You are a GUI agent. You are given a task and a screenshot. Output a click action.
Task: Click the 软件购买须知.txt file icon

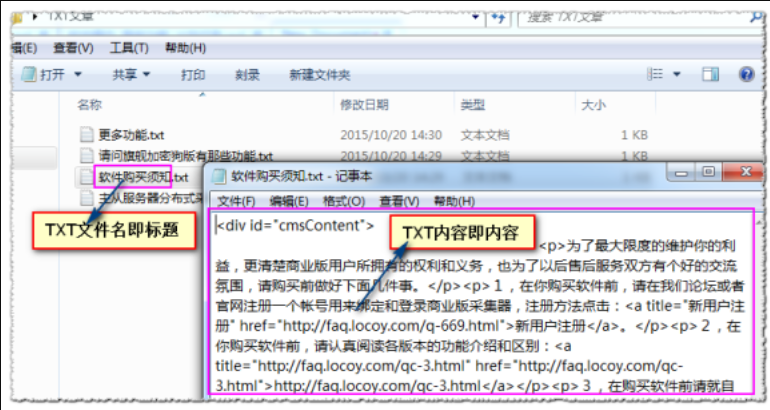(87, 177)
